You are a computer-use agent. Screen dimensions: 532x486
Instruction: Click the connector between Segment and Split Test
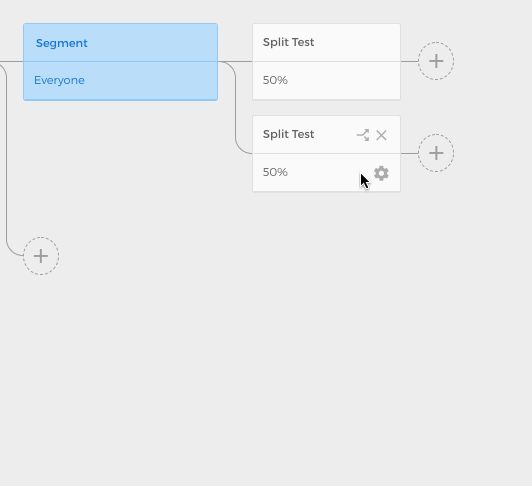click(235, 61)
